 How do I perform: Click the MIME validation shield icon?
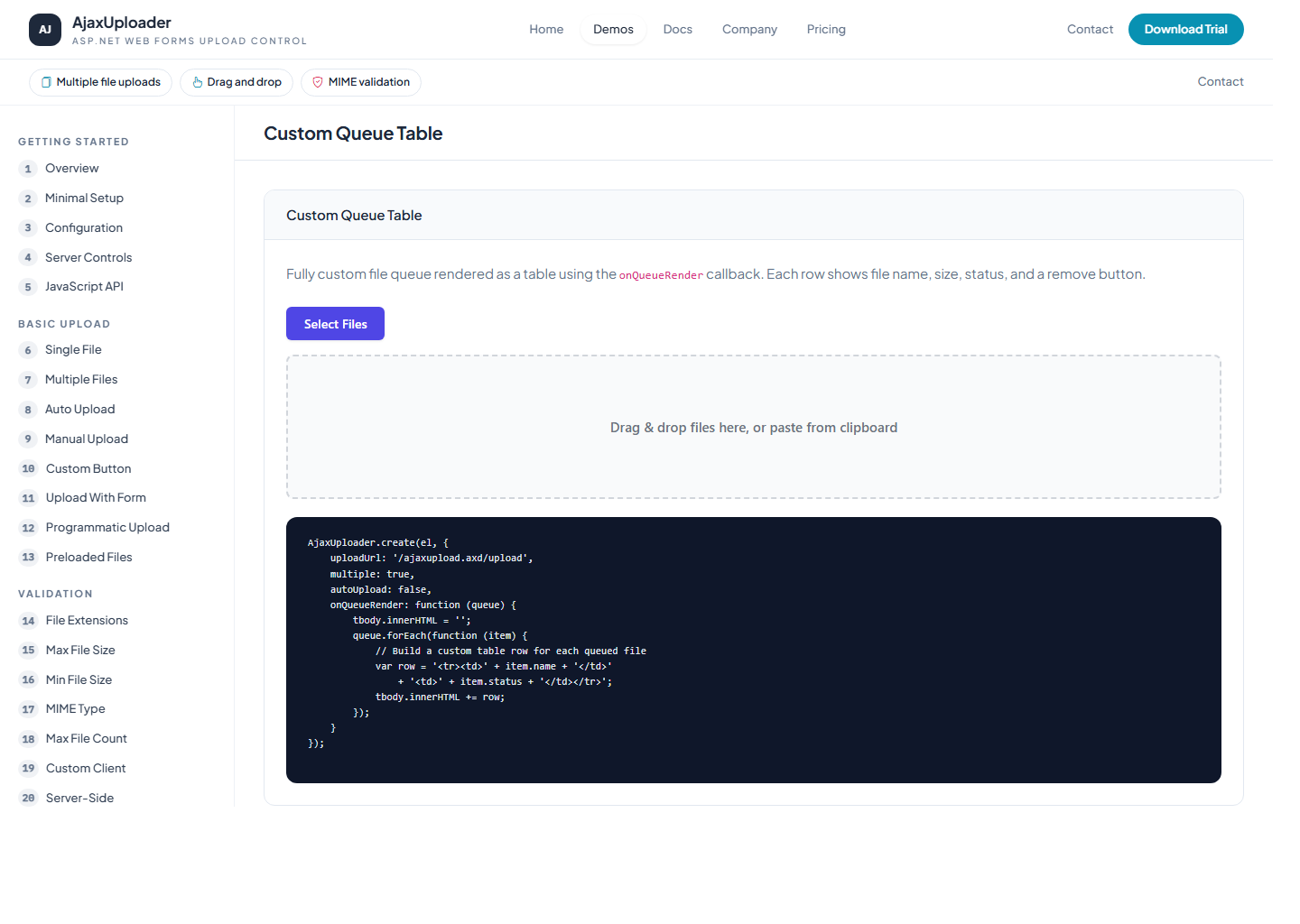(317, 82)
